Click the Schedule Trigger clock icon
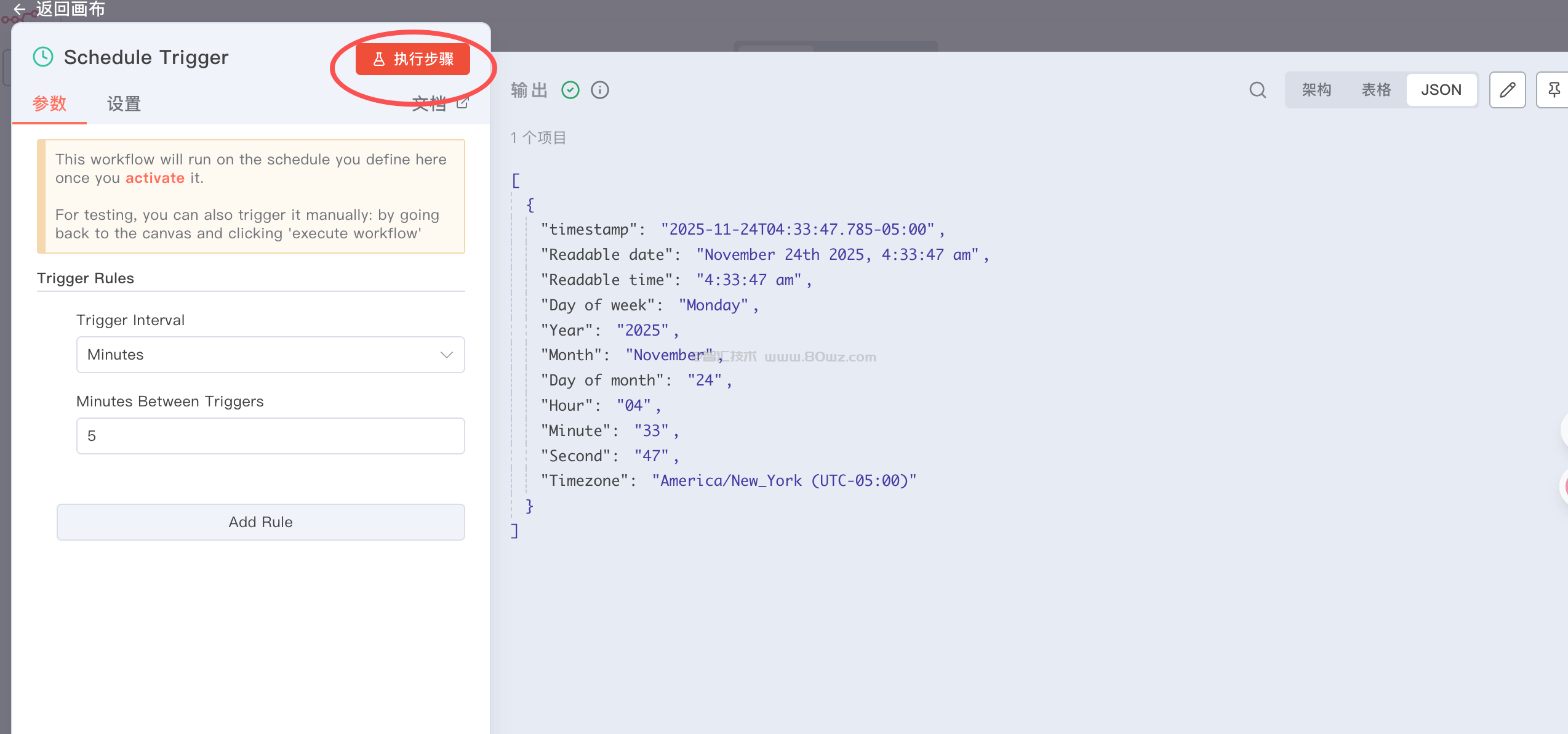The height and width of the screenshot is (734, 1568). click(x=43, y=57)
